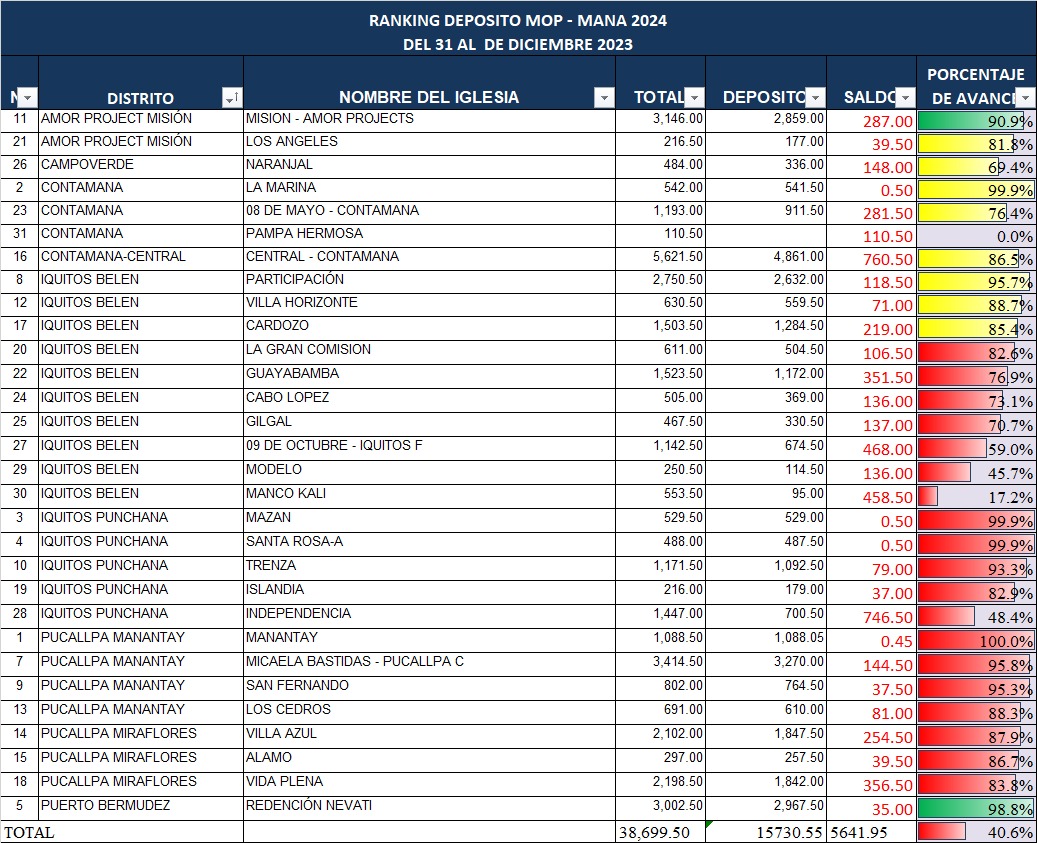Open the first number column filter arrow
The image size is (1037, 843).
pos(27,97)
